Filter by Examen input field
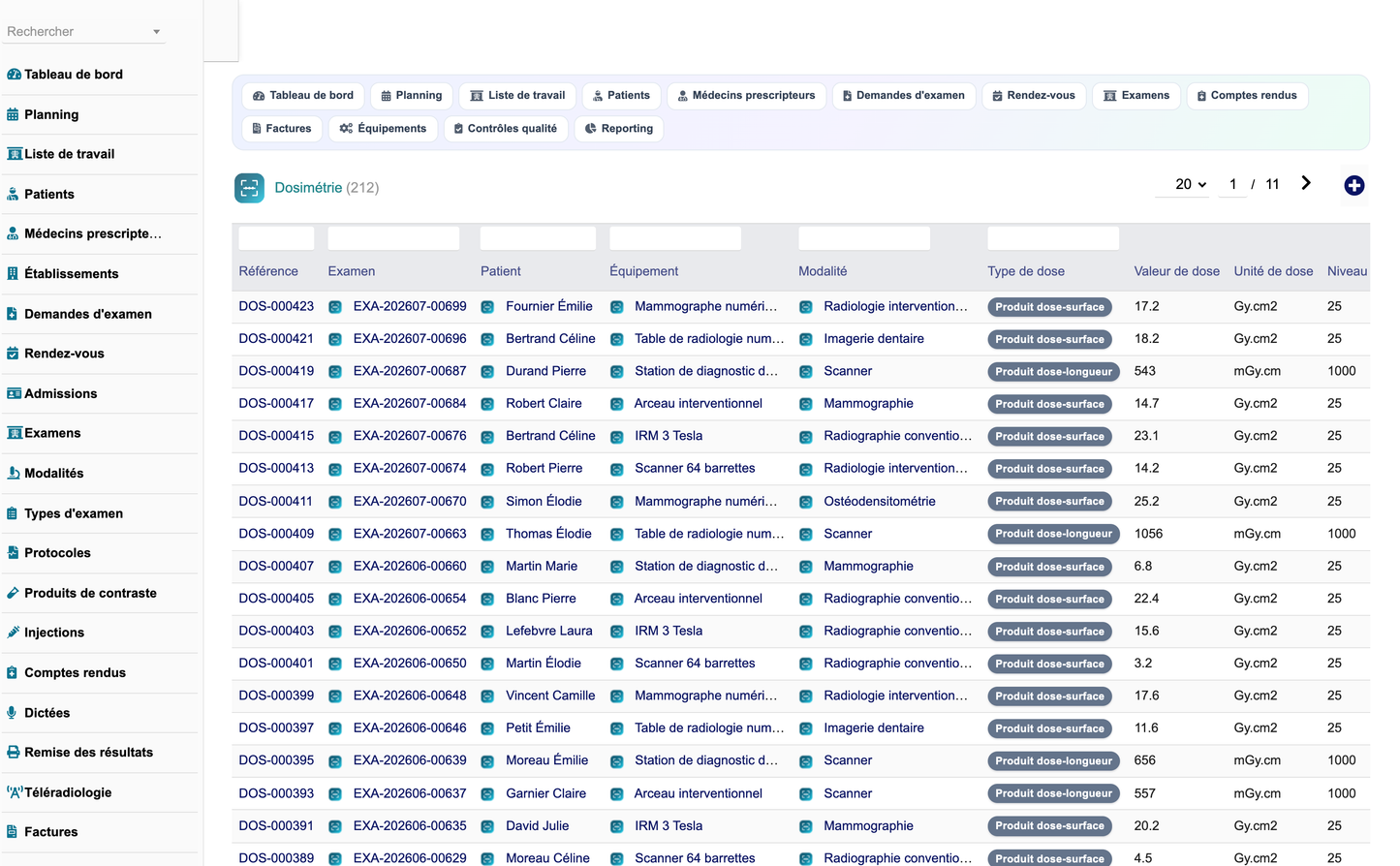Viewport: 1400px width, 866px height. 393,238
